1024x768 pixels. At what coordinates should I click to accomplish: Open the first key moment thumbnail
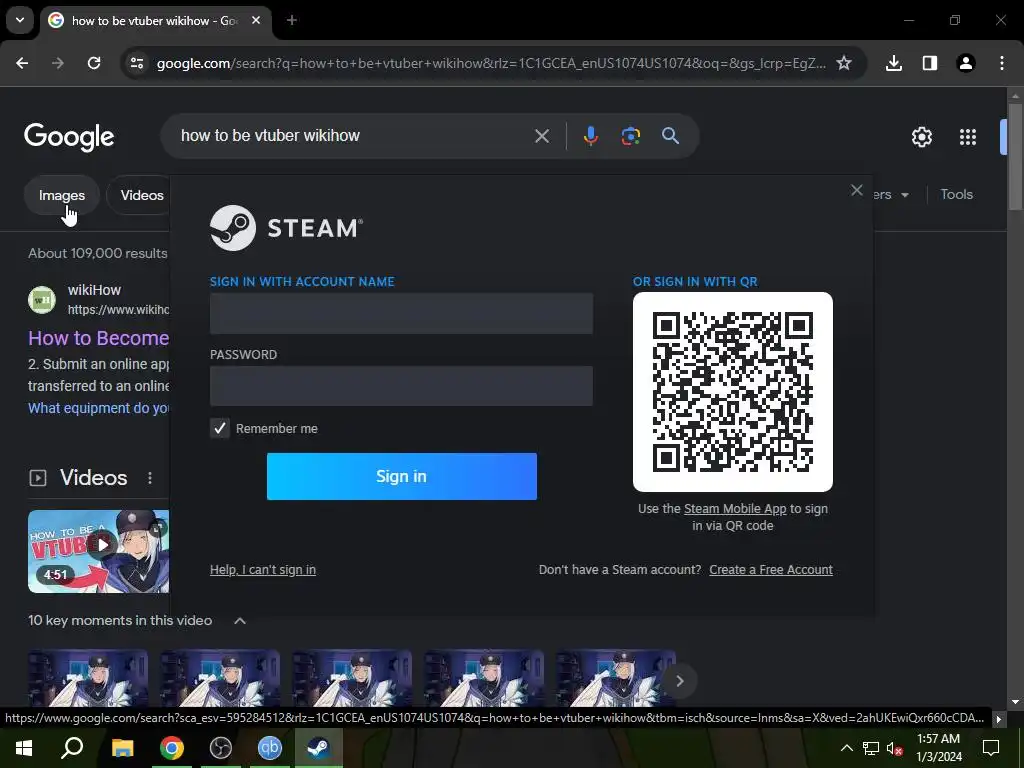click(88, 678)
